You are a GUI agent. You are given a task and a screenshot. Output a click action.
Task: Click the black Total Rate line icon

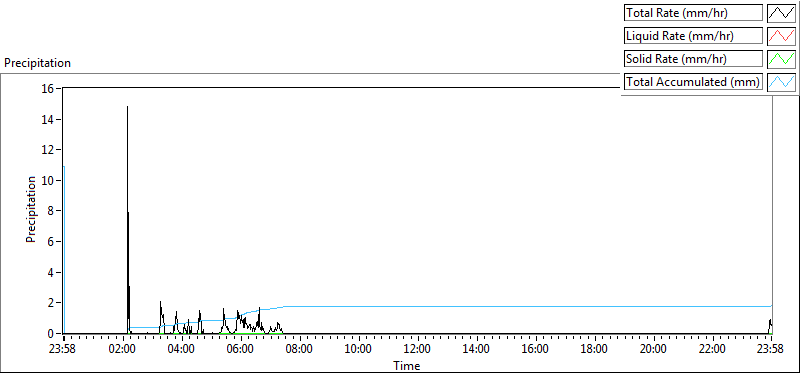pos(782,13)
